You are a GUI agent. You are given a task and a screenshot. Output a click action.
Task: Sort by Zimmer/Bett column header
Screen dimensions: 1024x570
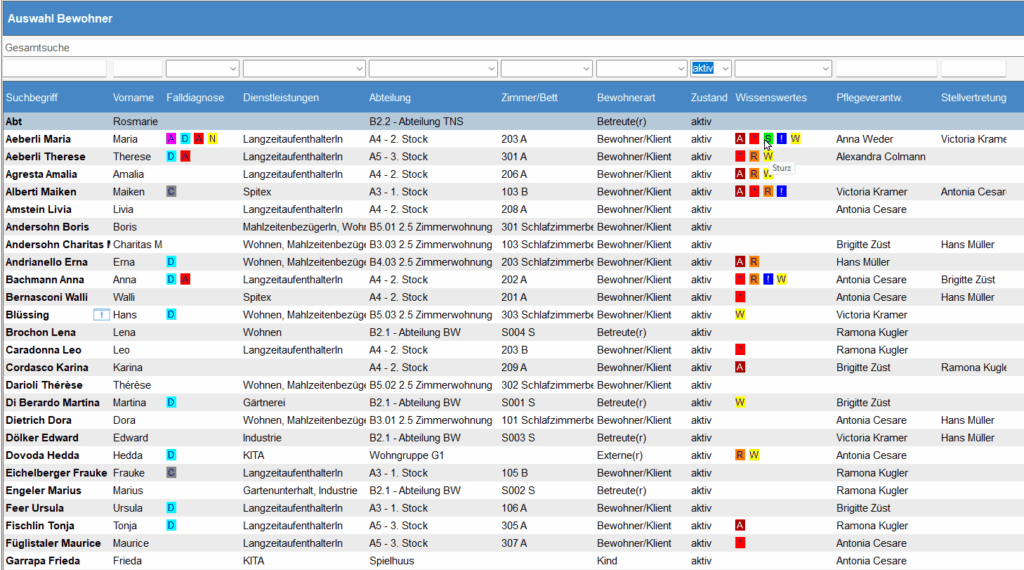coord(529,98)
